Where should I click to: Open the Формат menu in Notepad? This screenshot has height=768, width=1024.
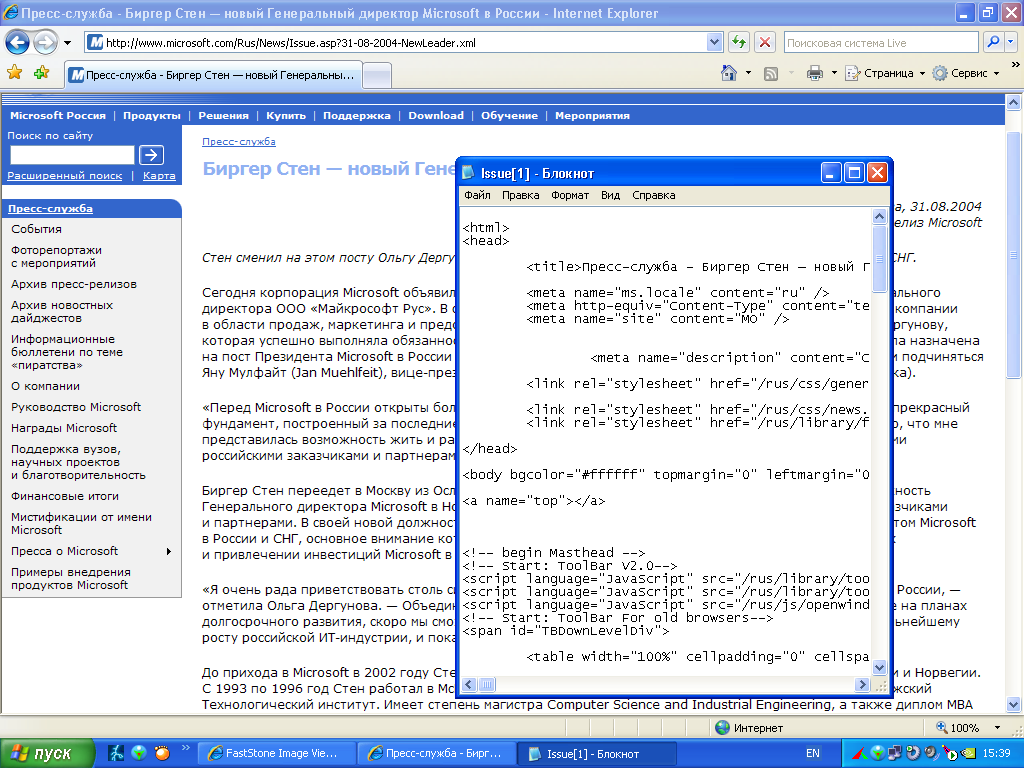pyautogui.click(x=570, y=196)
